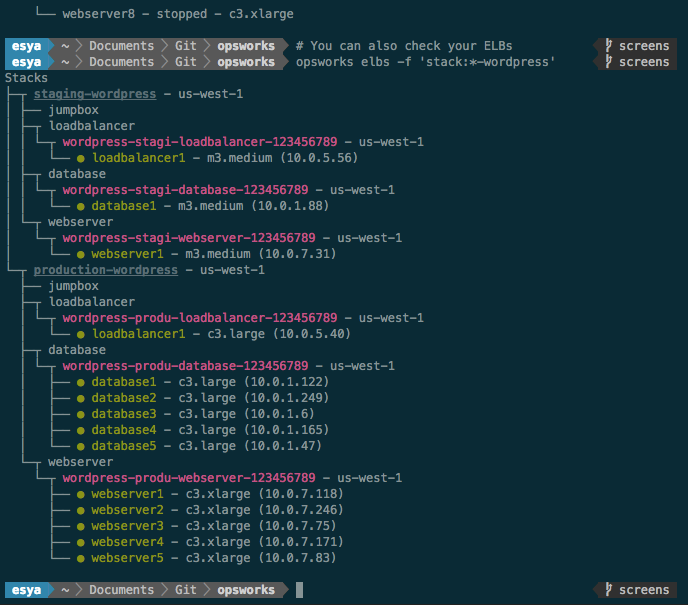Viewport: 688px width, 605px height.
Task: Select wordpress-stagi-loadbalancer-123456789 ELB name
Action: click(200, 142)
